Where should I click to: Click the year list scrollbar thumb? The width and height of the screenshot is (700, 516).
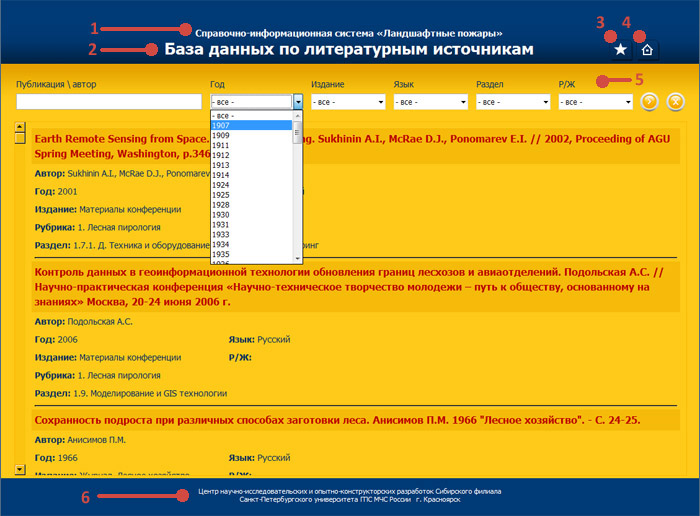[x=297, y=132]
